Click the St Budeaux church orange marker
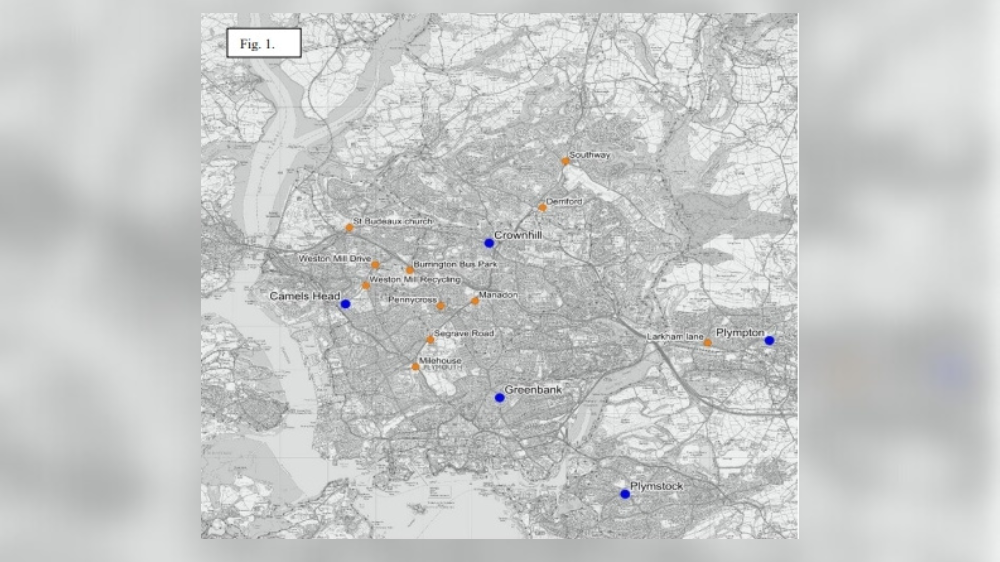This screenshot has height=562, width=1000. pyautogui.click(x=349, y=228)
